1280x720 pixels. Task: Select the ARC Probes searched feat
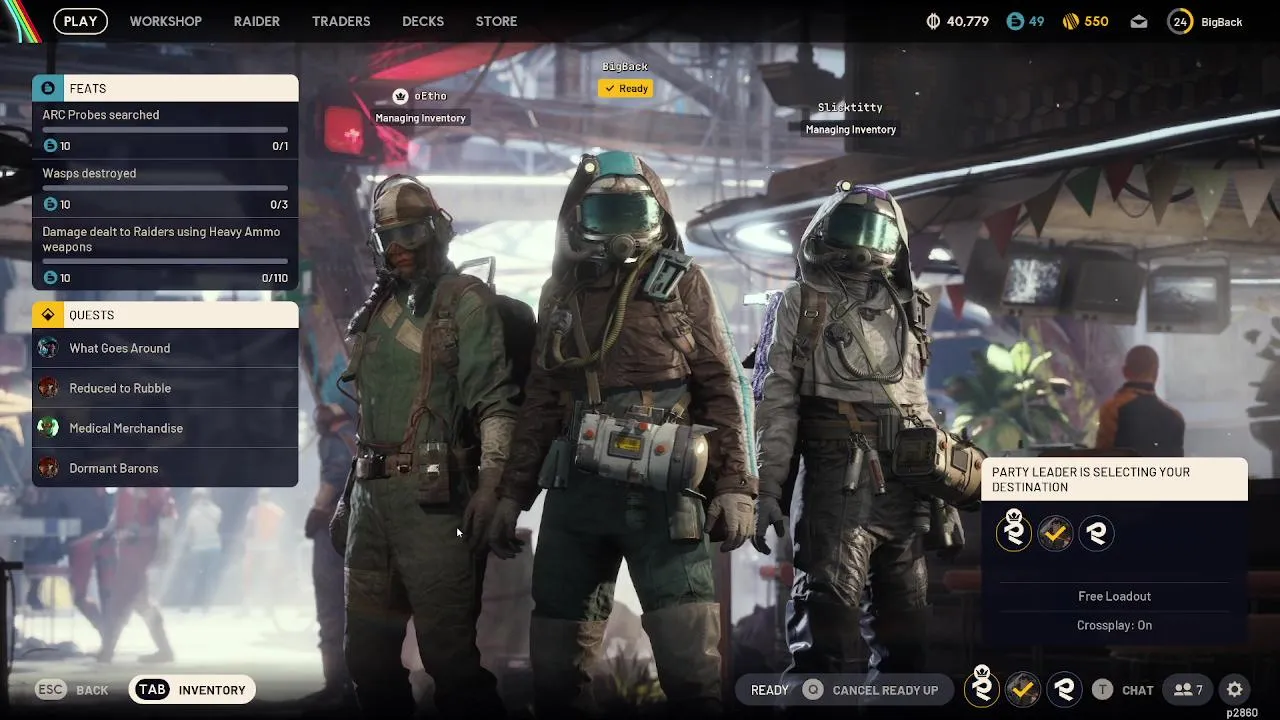tap(165, 130)
